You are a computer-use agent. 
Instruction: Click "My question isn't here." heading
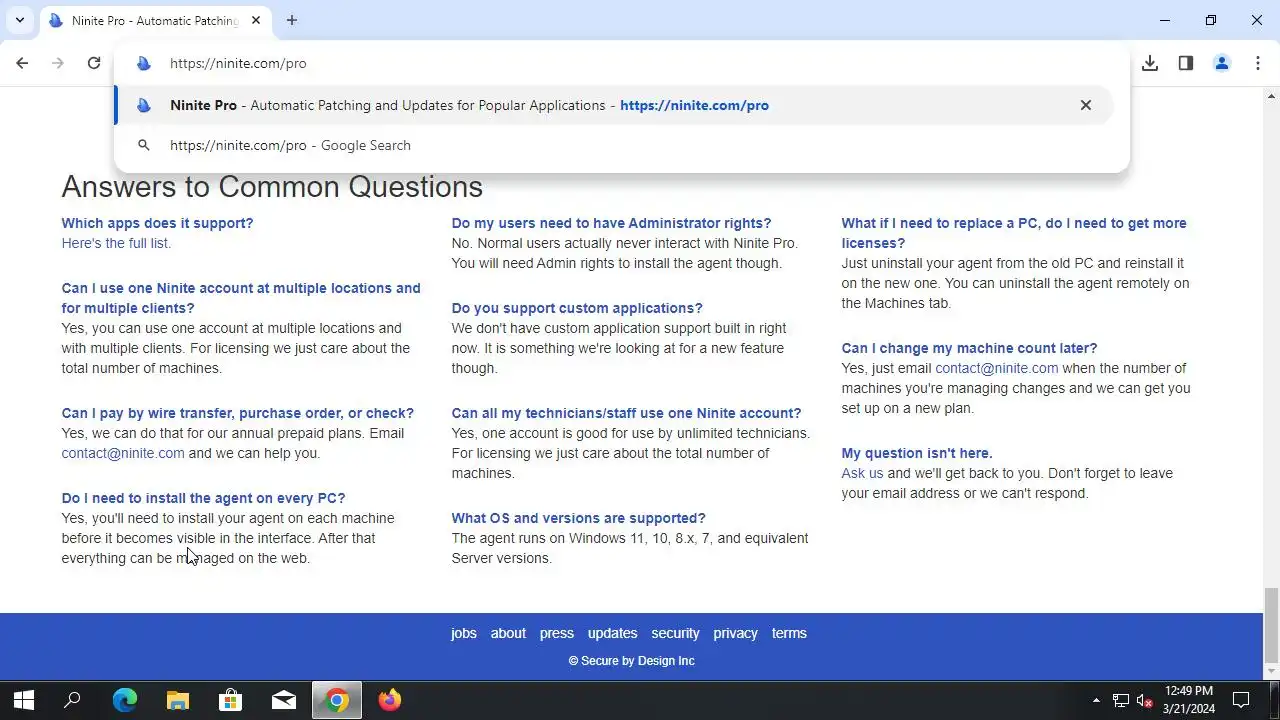(x=917, y=453)
